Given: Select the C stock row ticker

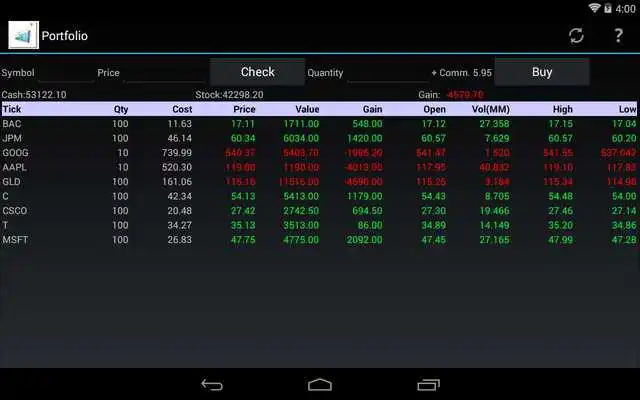Looking at the screenshot, I should tap(5, 196).
